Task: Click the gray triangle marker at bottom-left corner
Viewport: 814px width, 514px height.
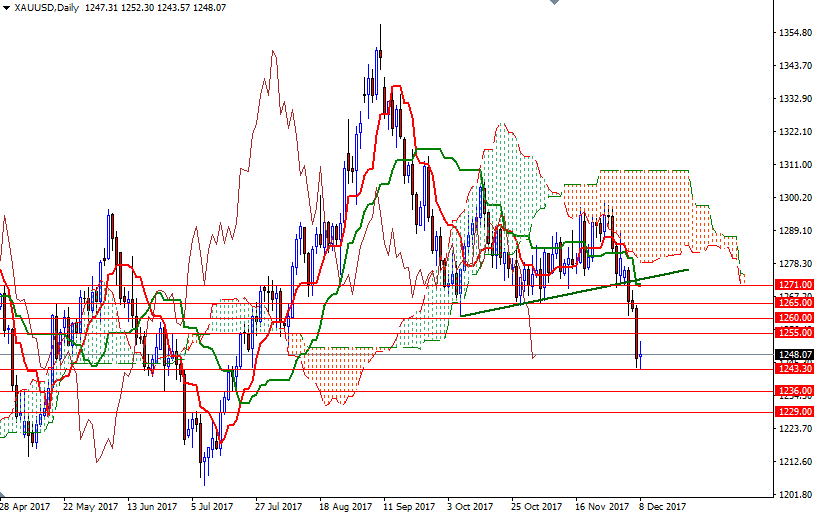Action: click(x=3, y=496)
